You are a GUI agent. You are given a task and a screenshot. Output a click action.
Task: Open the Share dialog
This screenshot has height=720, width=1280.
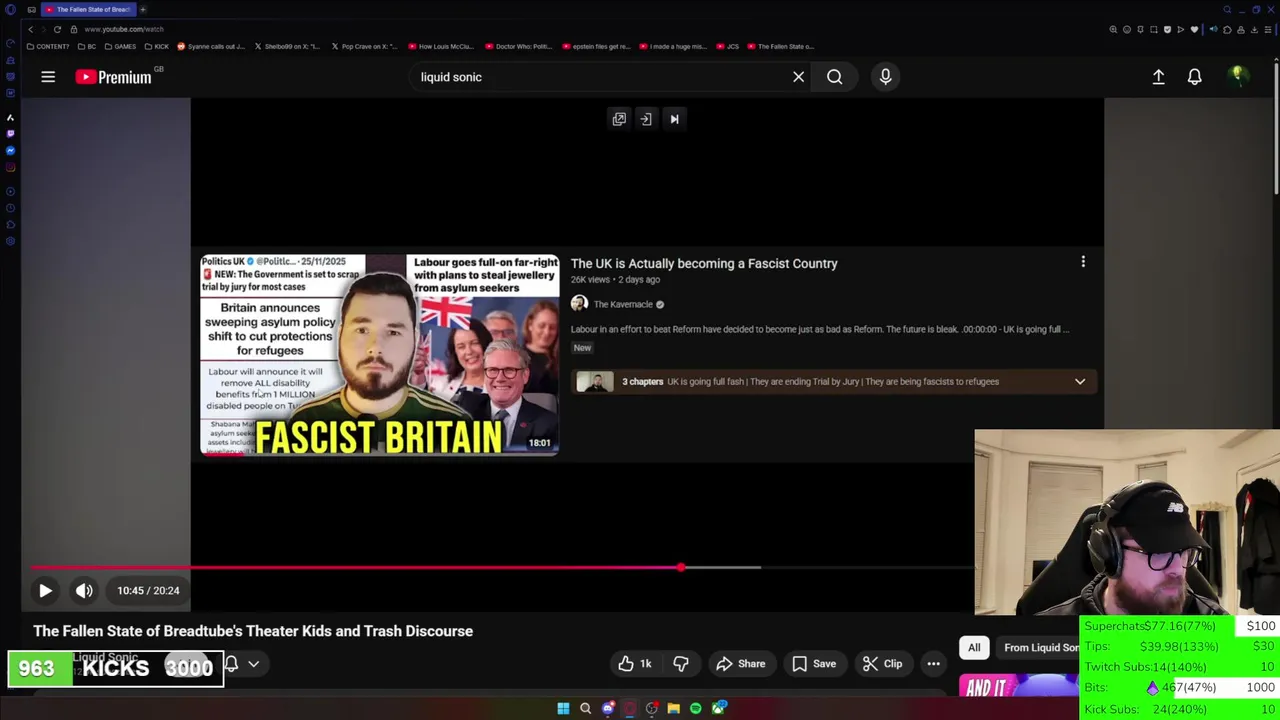[x=740, y=664]
